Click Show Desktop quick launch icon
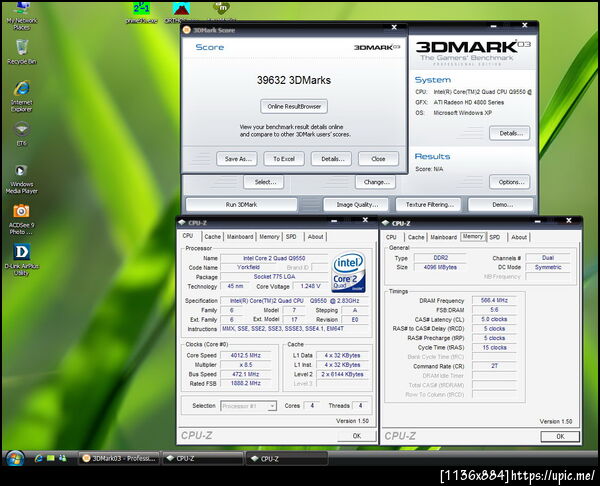The image size is (600, 486). [x=51, y=458]
